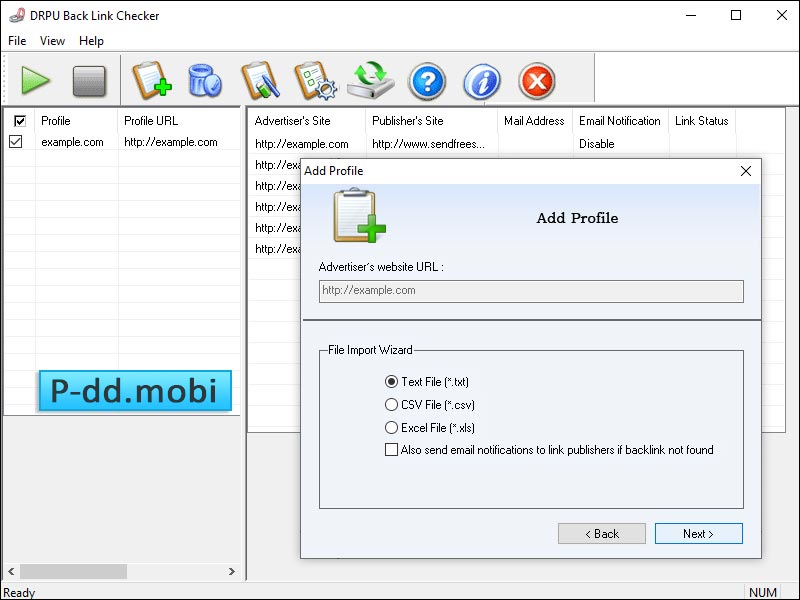Uncheck the example.com profile checkbox
Viewport: 800px width, 600px height.
tap(16, 142)
